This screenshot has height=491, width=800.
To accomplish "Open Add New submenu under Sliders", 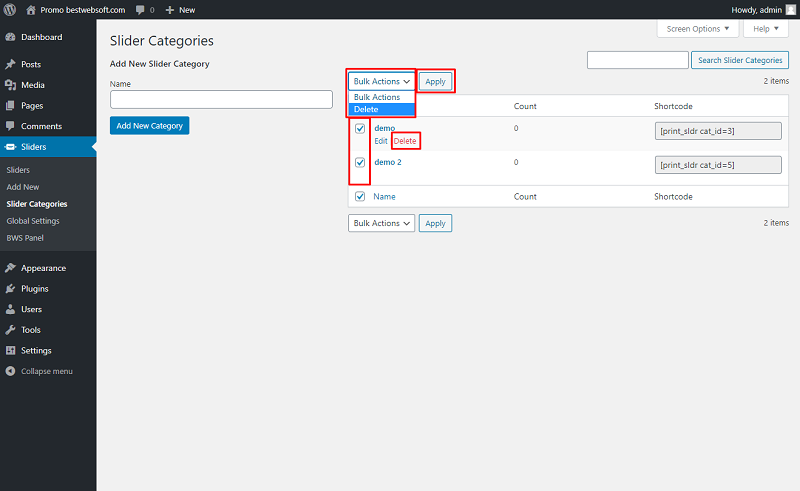I will [x=23, y=187].
